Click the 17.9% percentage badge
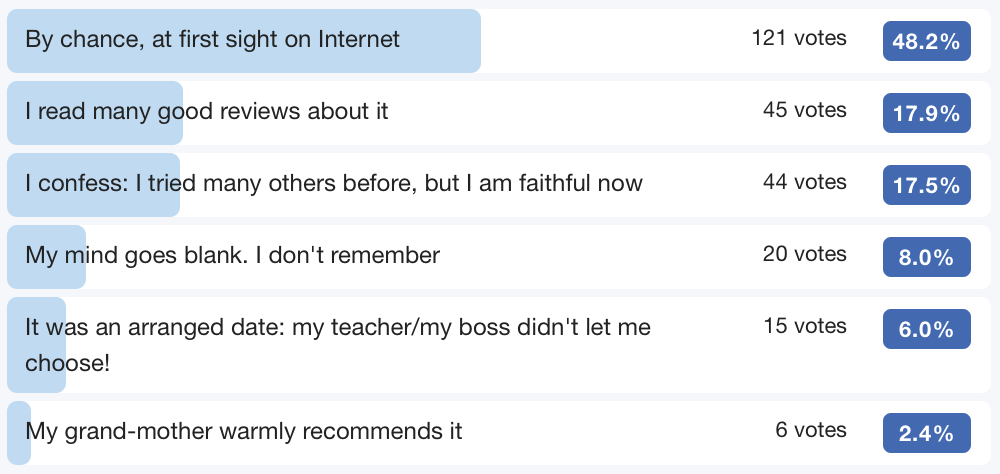 pos(926,113)
